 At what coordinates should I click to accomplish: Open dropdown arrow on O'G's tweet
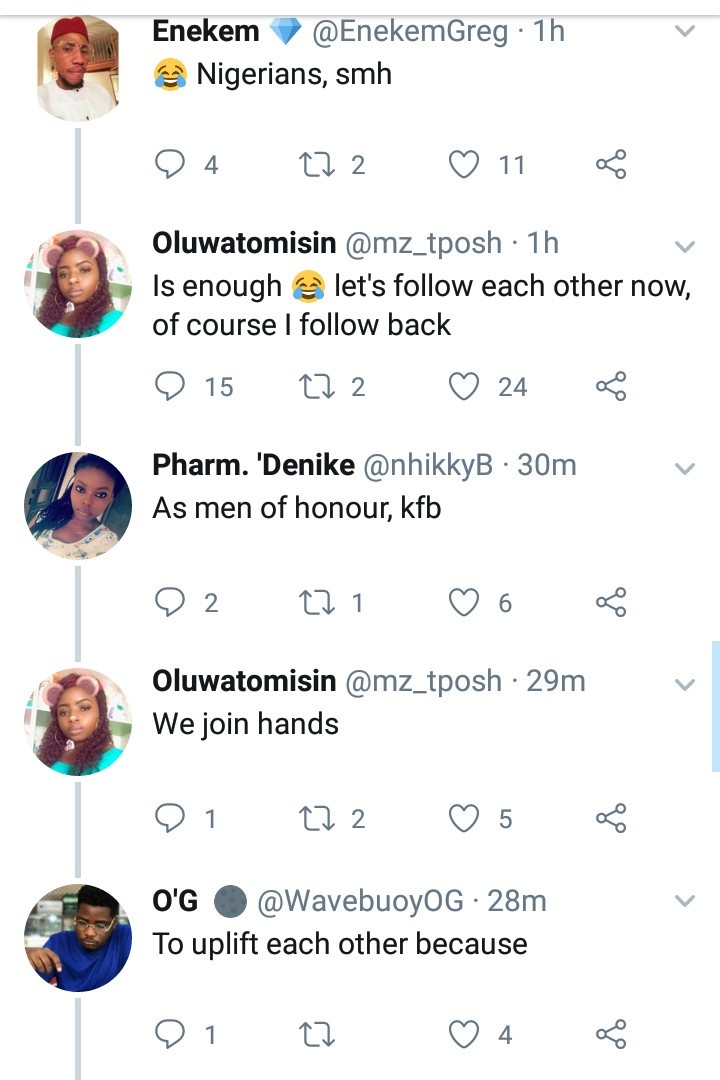[x=685, y=901]
